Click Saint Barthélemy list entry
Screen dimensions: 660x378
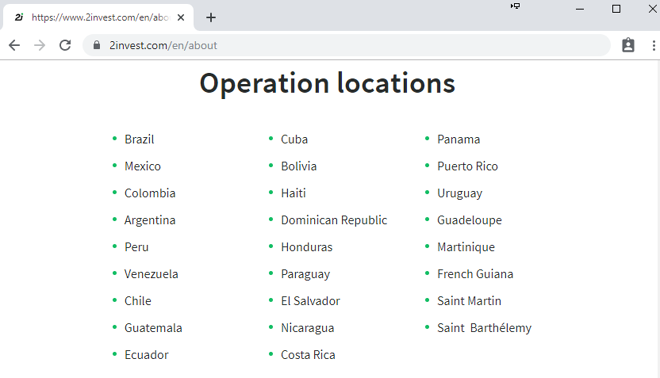tap(484, 328)
